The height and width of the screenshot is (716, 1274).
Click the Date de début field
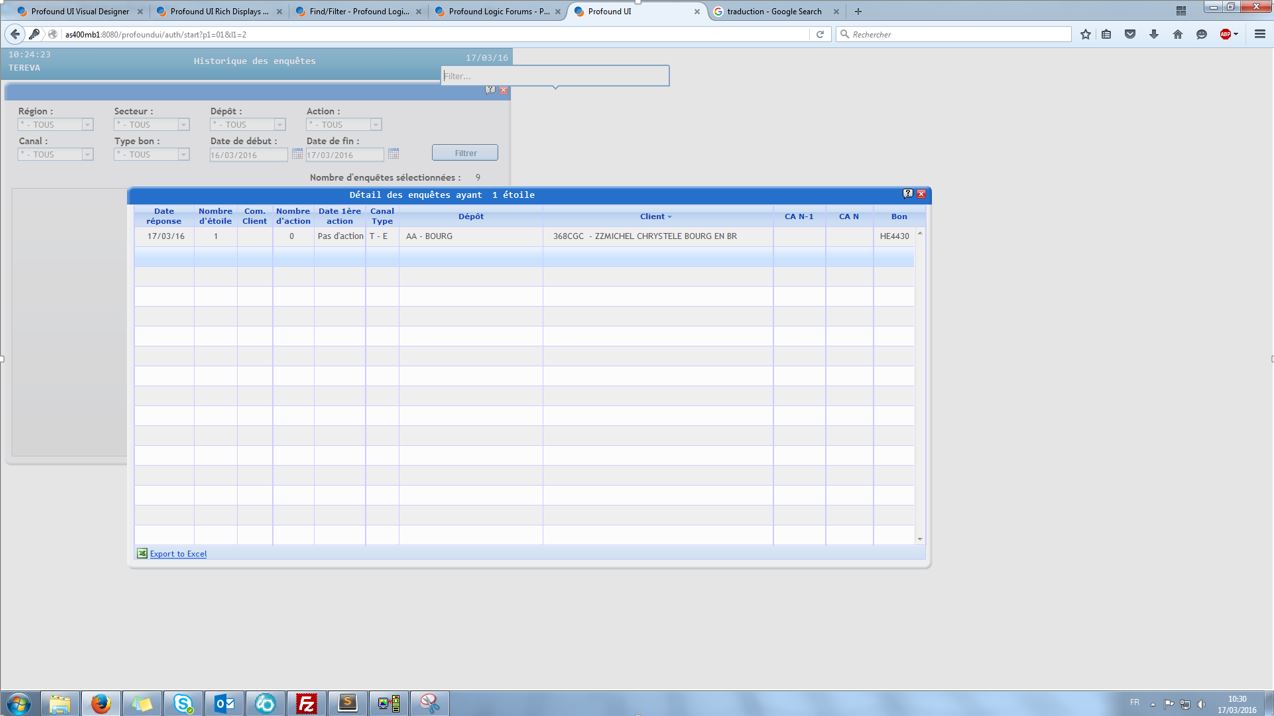coord(249,155)
